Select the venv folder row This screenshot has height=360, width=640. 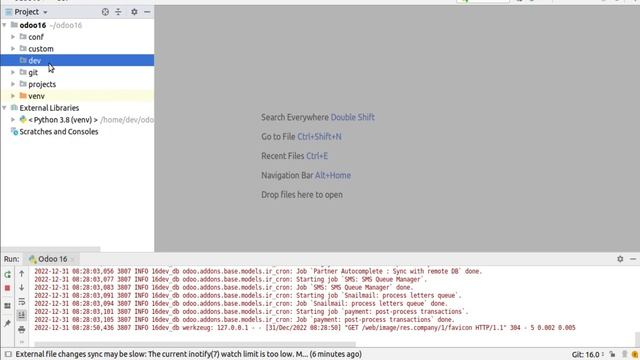(x=77, y=96)
